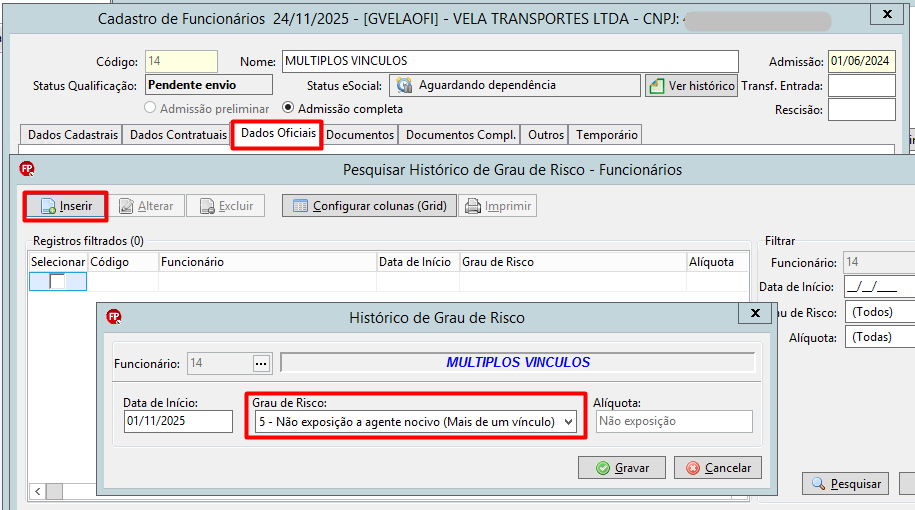
Task: Open Configurar colunas (Grid)
Action: [369, 206]
